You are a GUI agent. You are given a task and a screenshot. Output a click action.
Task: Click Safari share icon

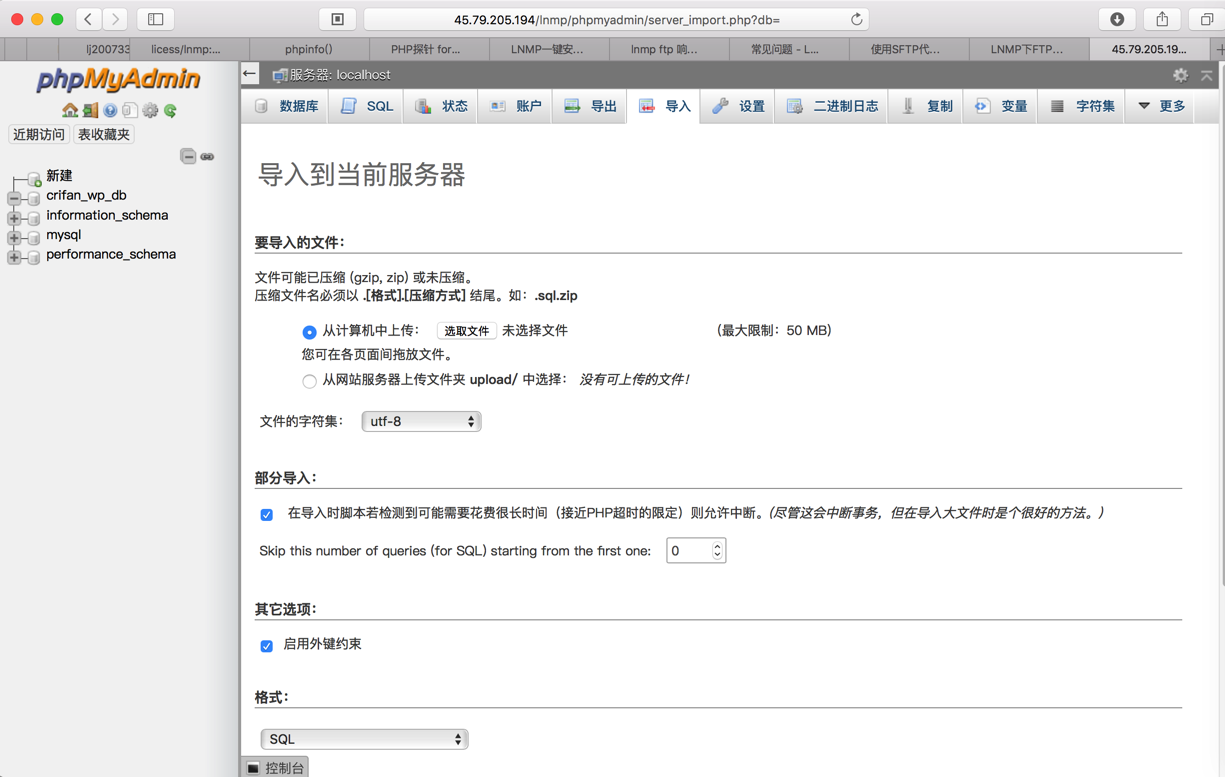tap(1162, 19)
